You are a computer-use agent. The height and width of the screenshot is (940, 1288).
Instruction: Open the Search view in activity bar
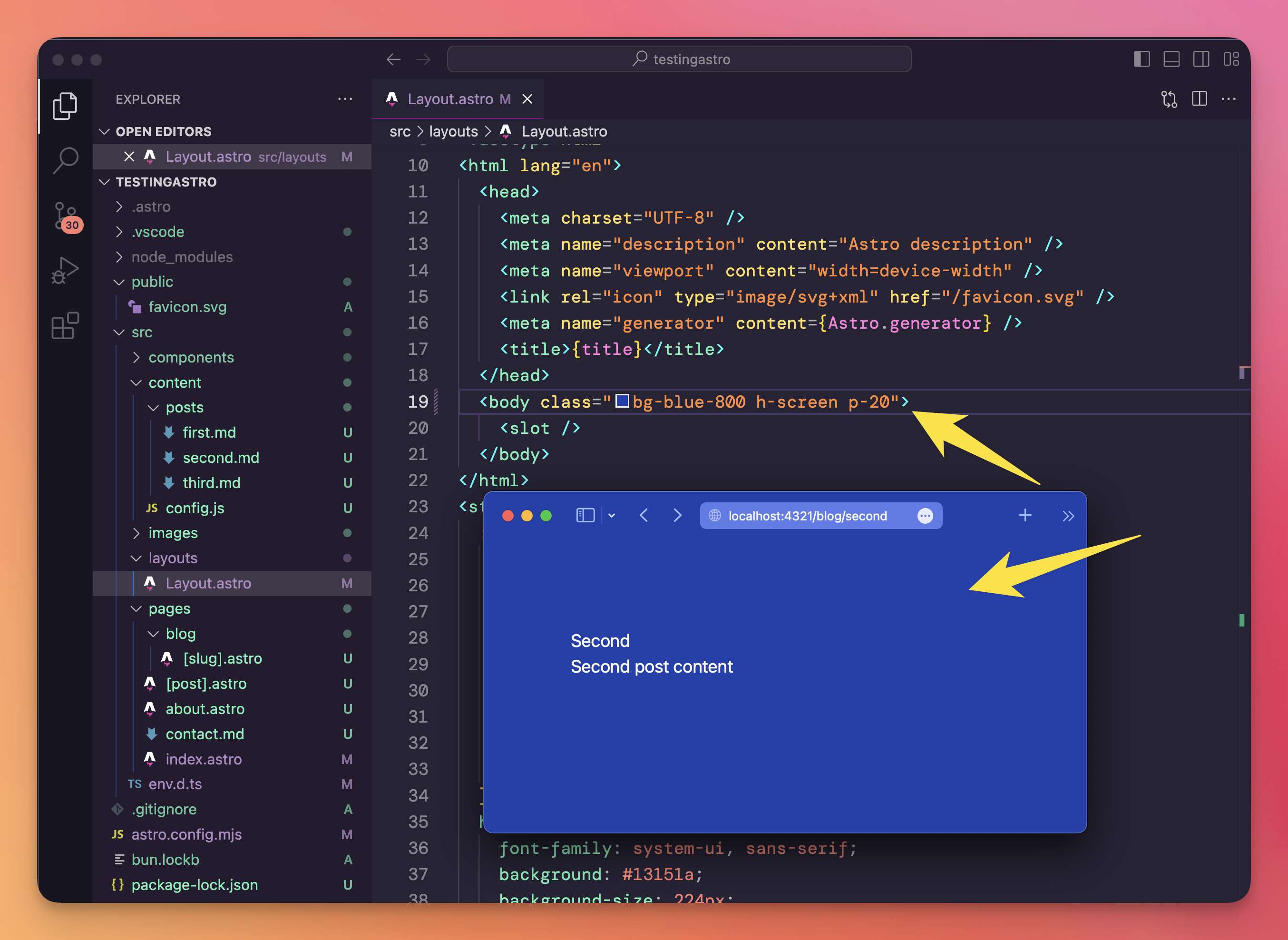[66, 160]
